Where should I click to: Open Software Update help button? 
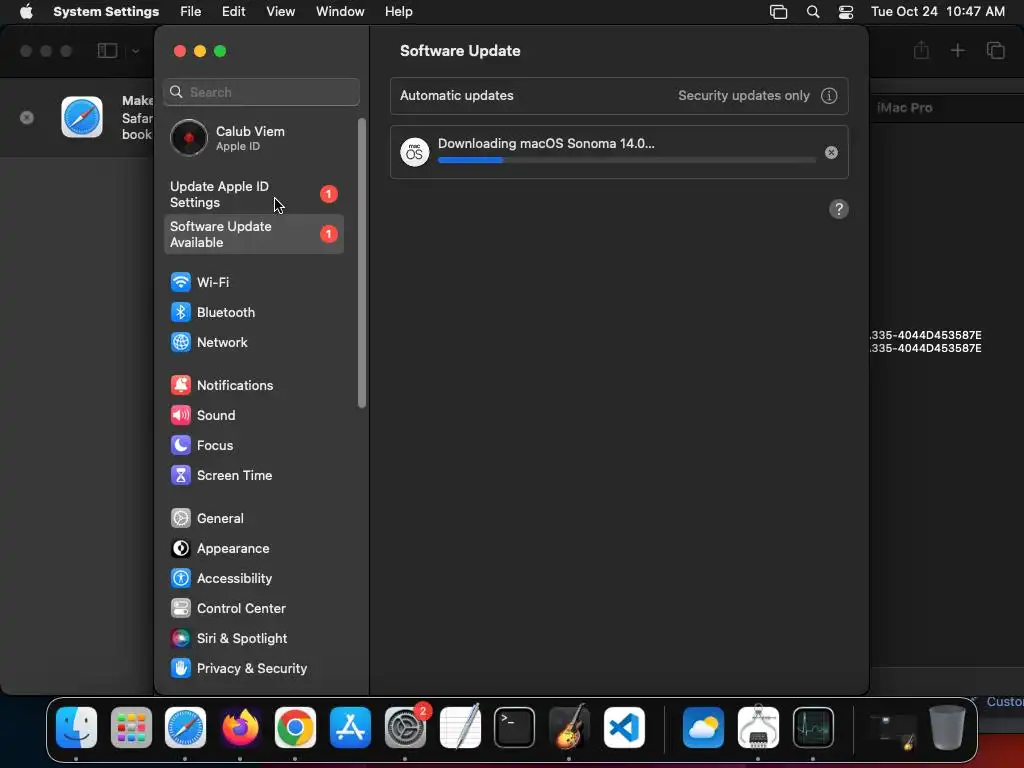(x=839, y=209)
